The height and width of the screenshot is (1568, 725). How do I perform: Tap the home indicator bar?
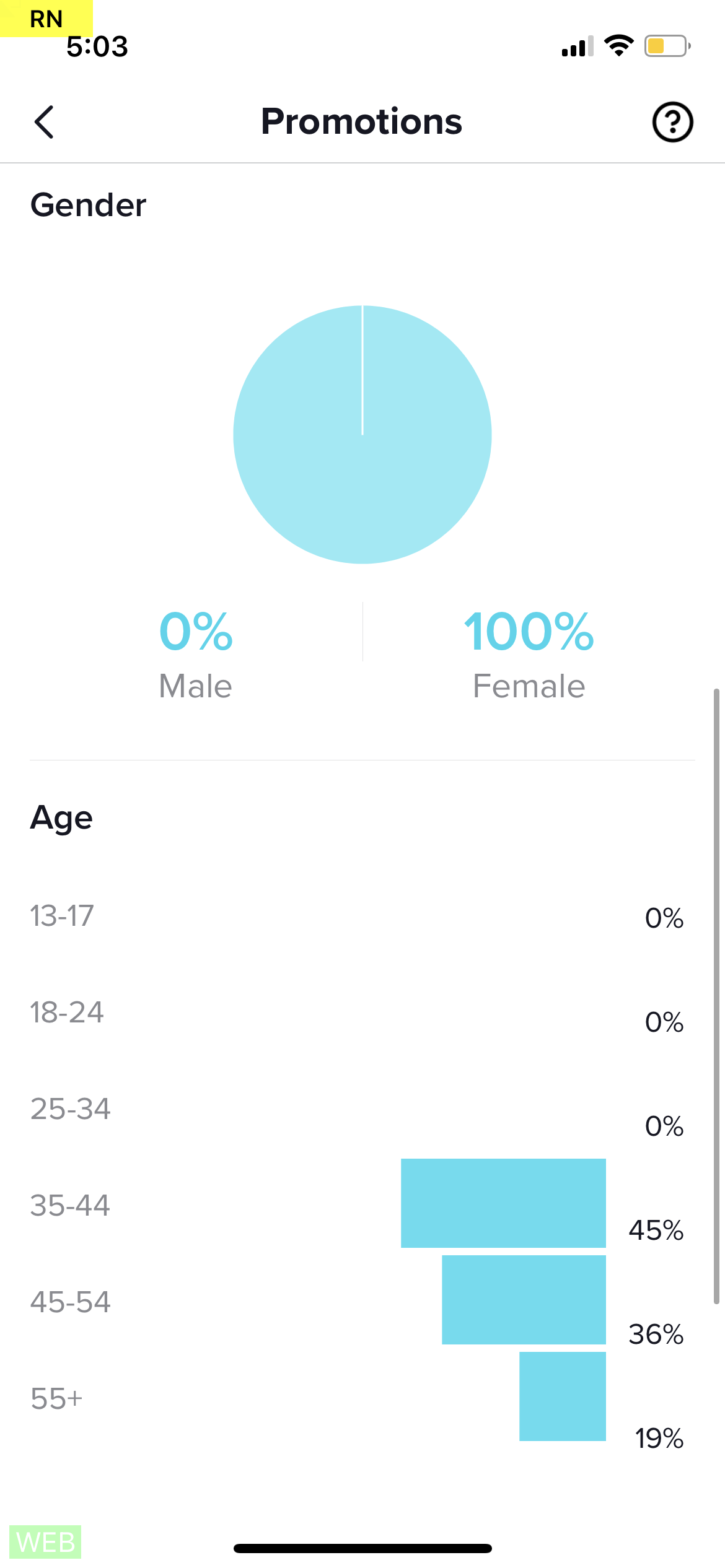click(x=362, y=1548)
